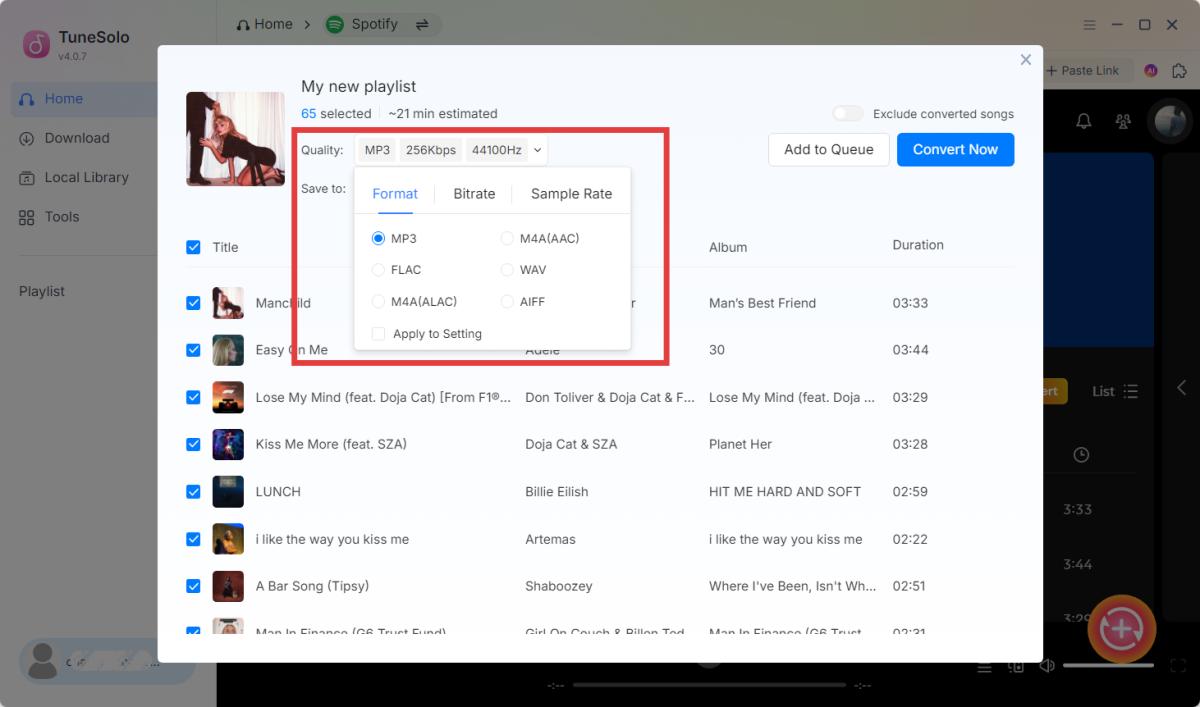Choose the M4A(AAC) format option

[x=507, y=238]
